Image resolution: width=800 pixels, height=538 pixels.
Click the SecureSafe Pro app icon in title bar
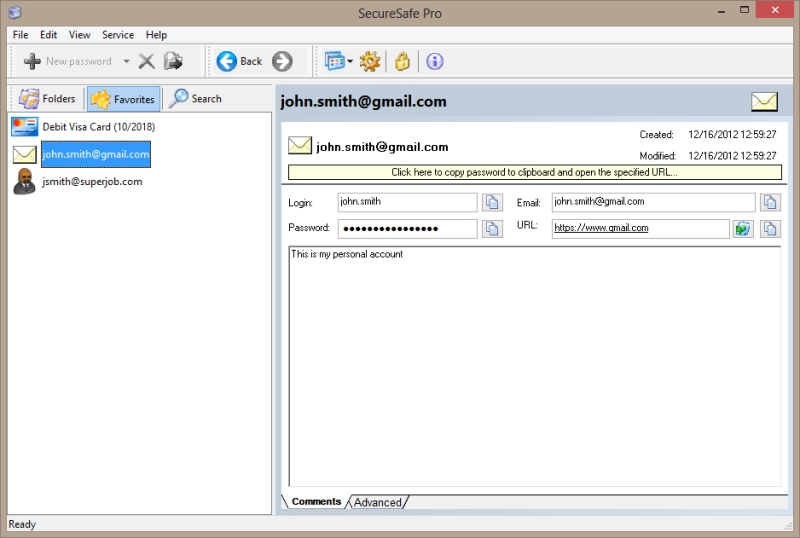click(15, 12)
